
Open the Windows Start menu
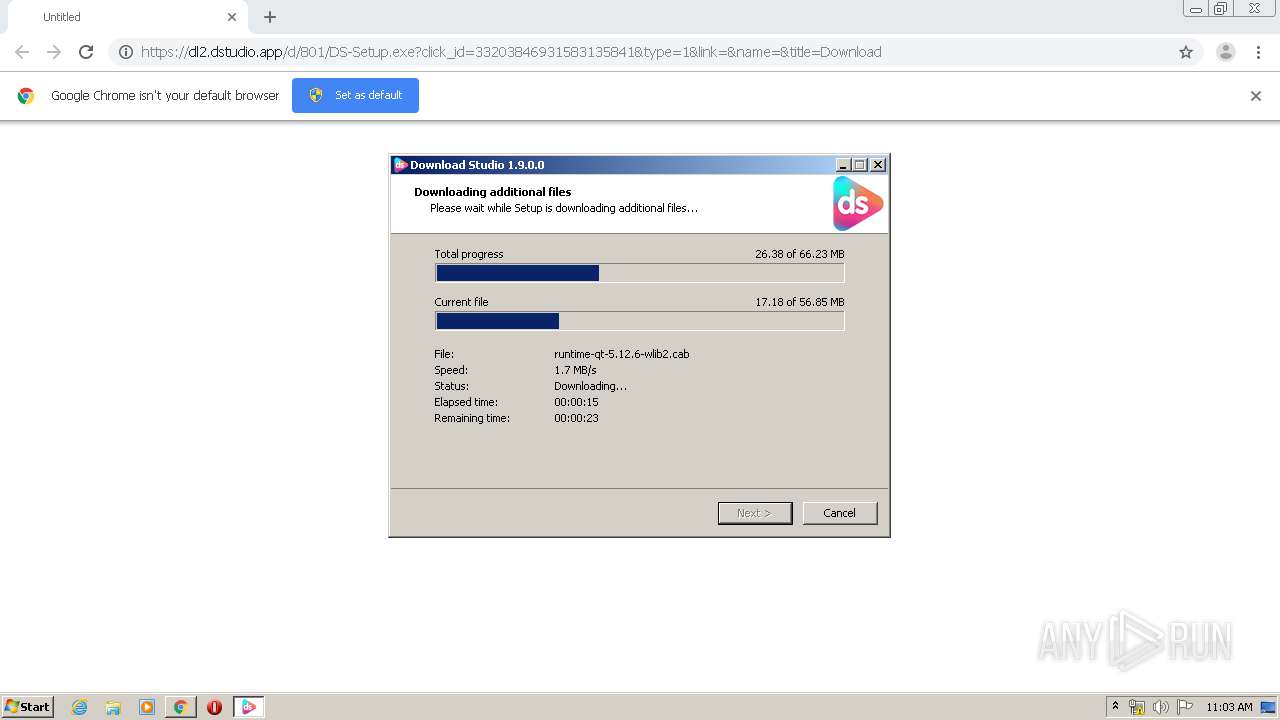[x=27, y=706]
